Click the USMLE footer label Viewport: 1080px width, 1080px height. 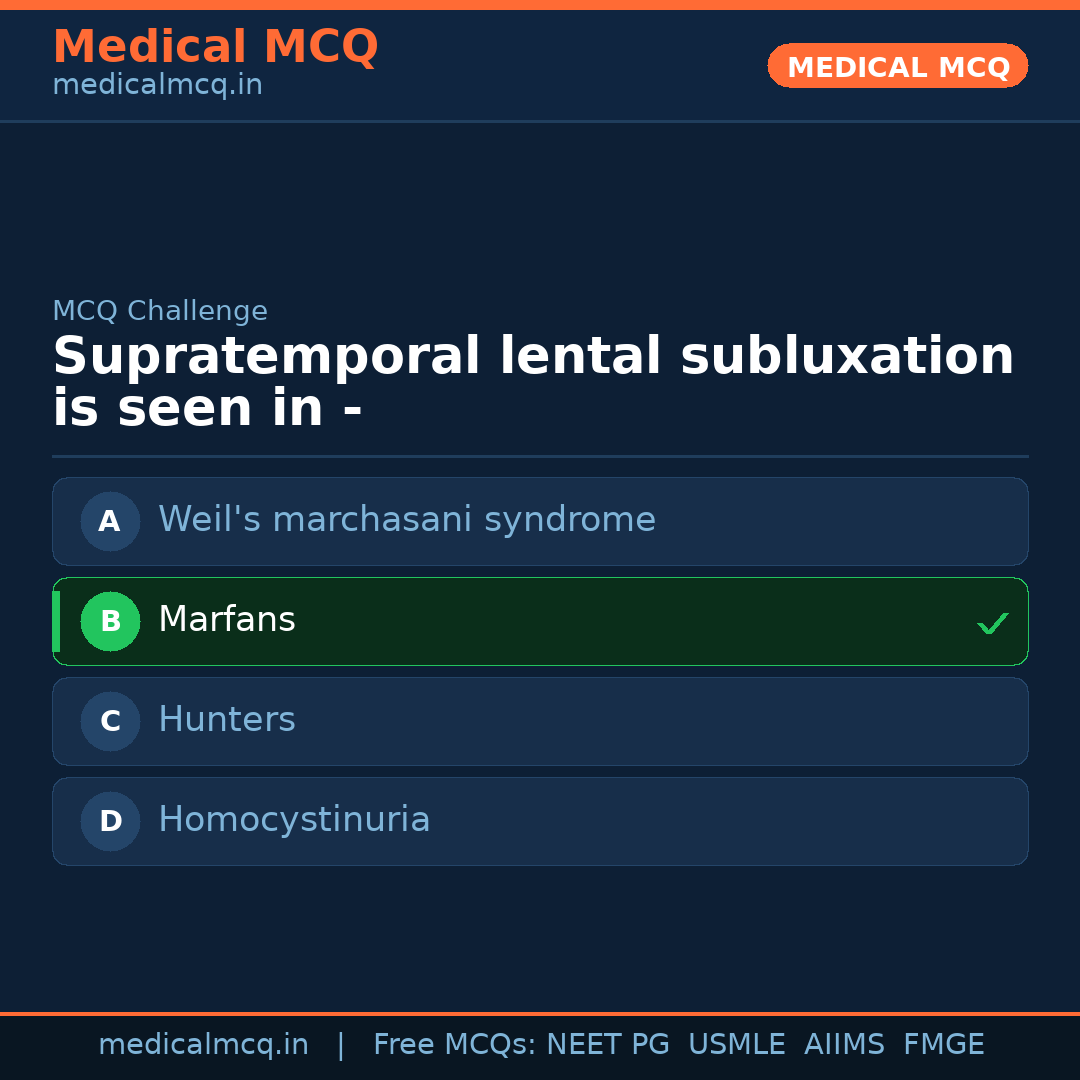click(736, 1045)
